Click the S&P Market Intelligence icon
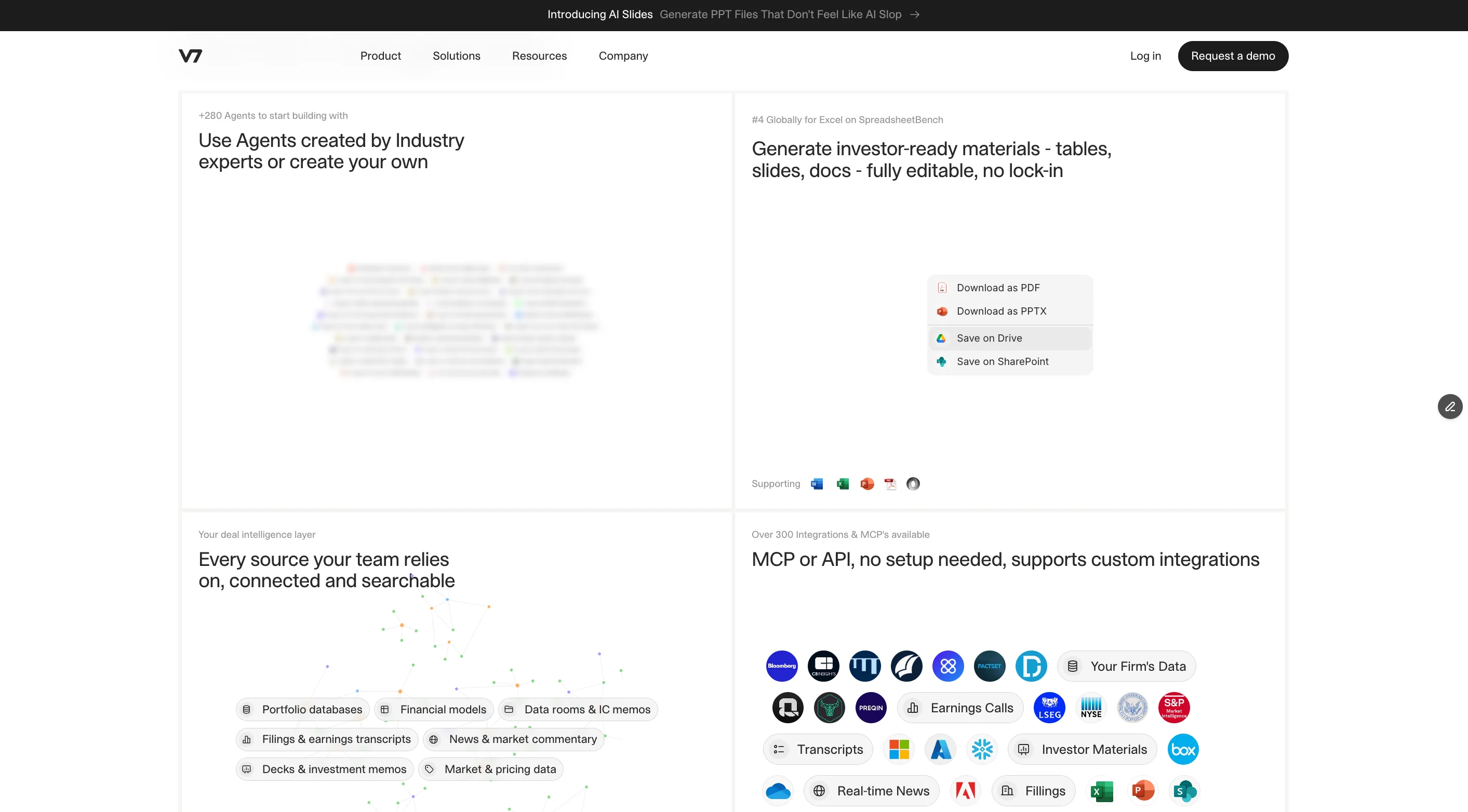 [1173, 708]
